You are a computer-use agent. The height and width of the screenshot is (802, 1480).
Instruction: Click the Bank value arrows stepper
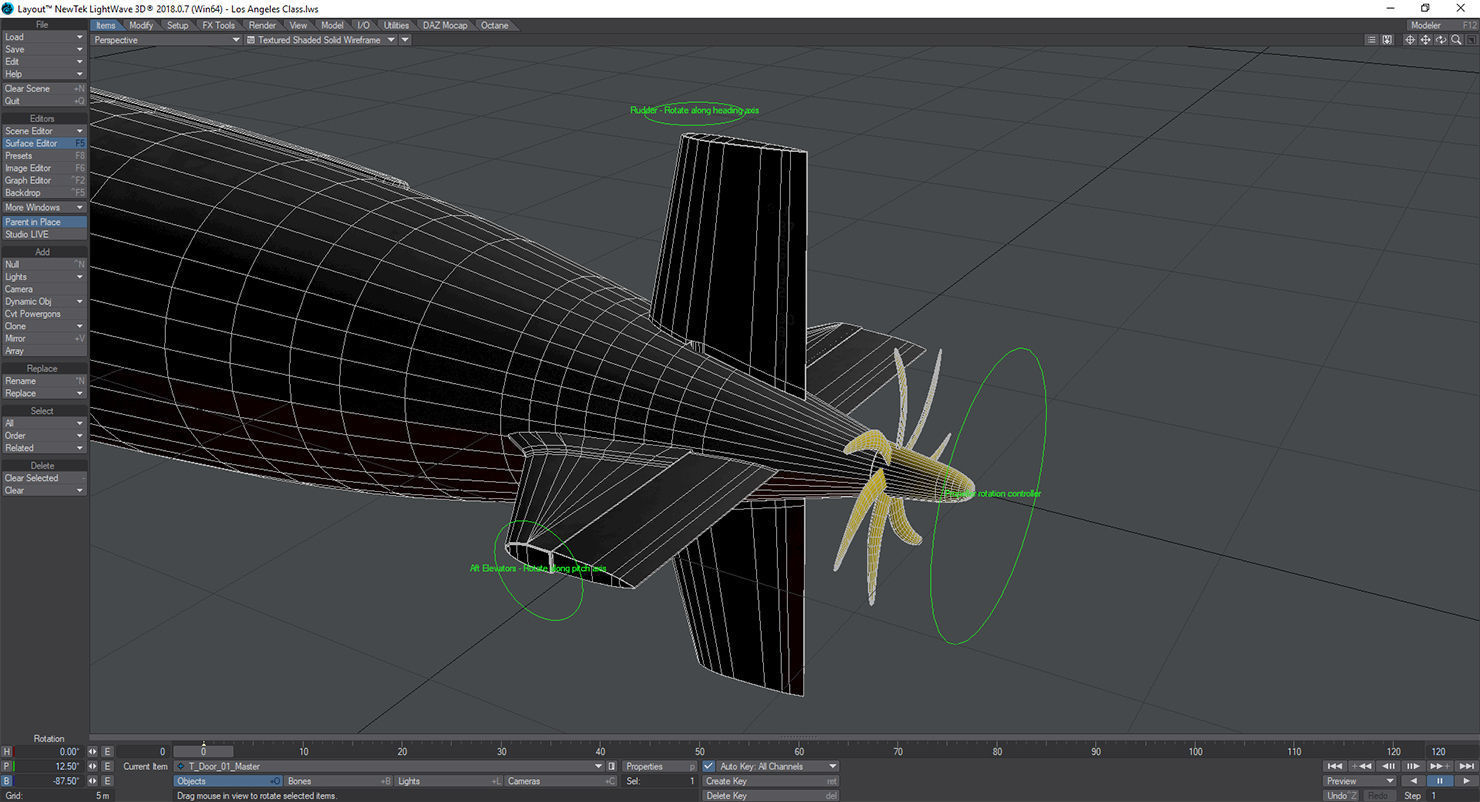coord(93,782)
